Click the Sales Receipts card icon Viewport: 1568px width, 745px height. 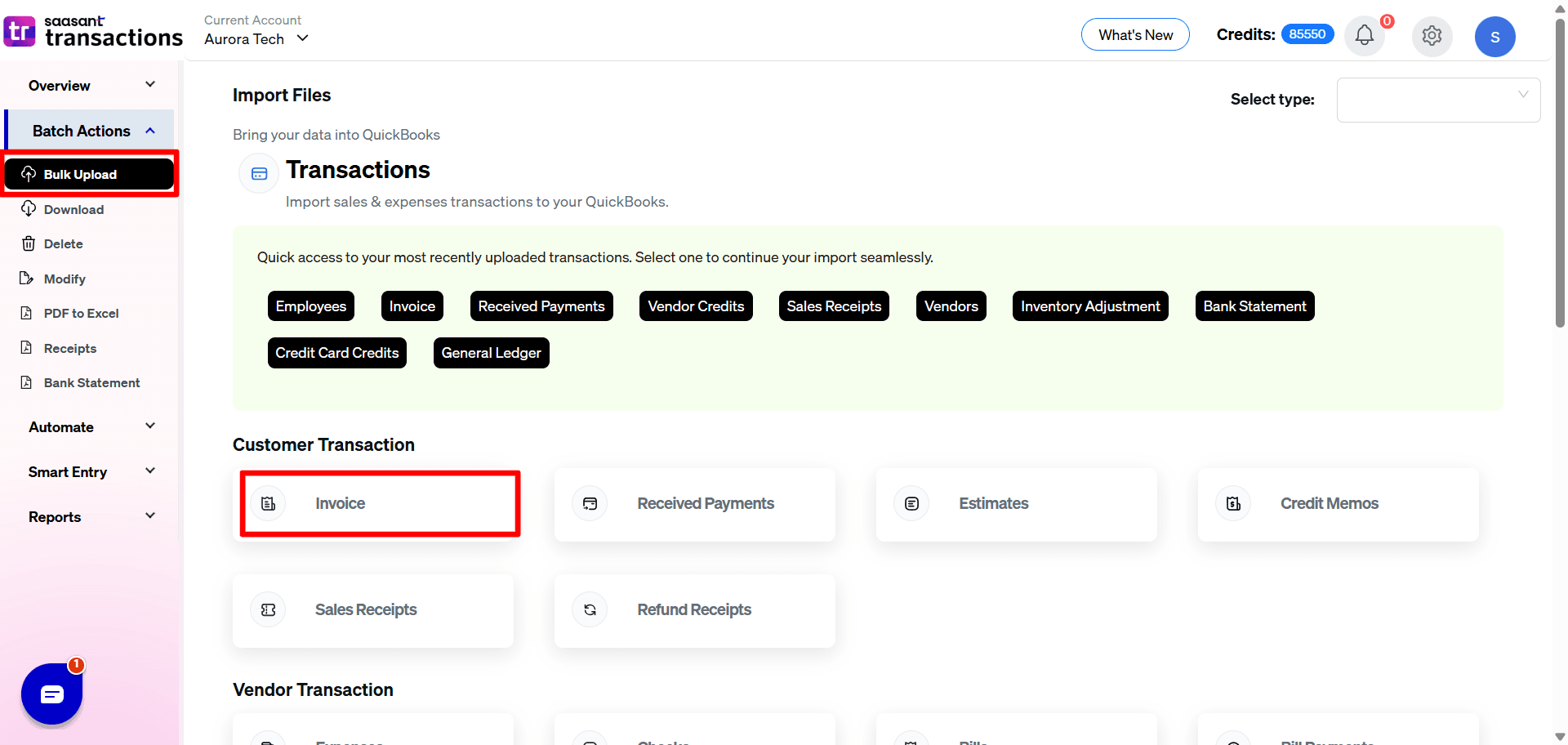point(269,610)
